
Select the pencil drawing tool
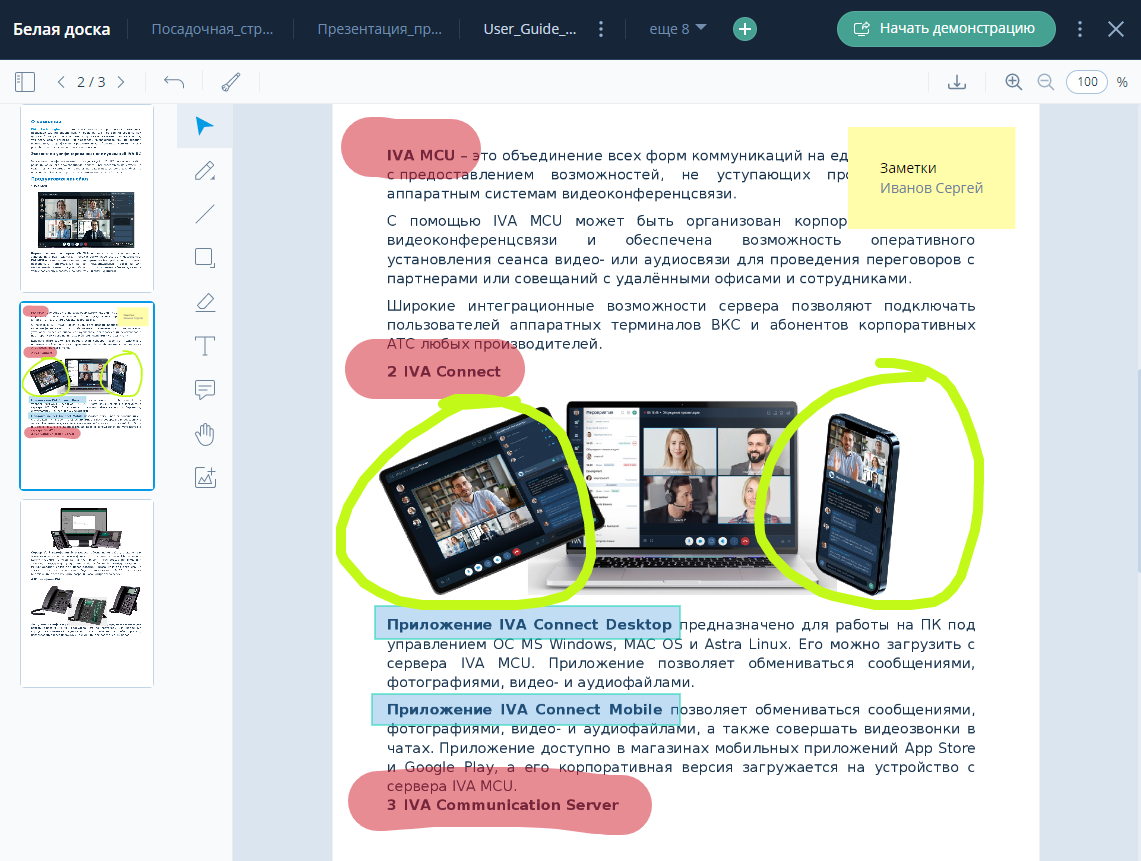(204, 170)
